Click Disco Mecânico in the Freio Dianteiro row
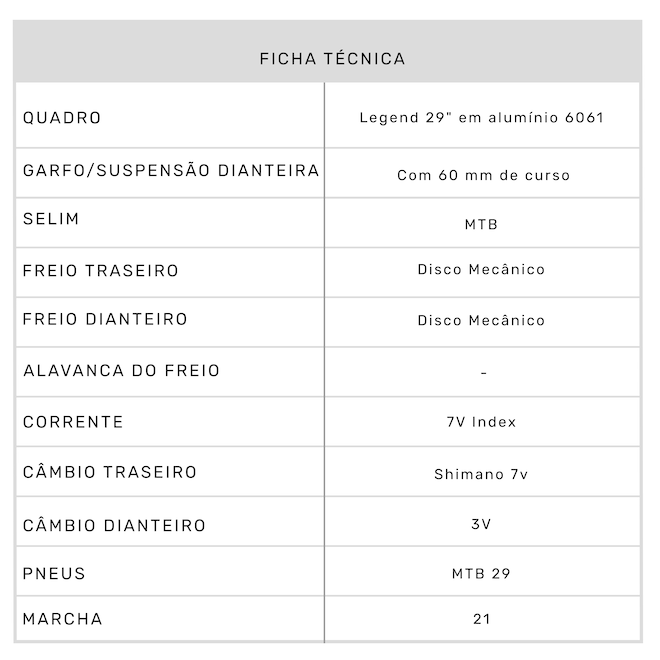The image size is (660, 660). click(481, 320)
